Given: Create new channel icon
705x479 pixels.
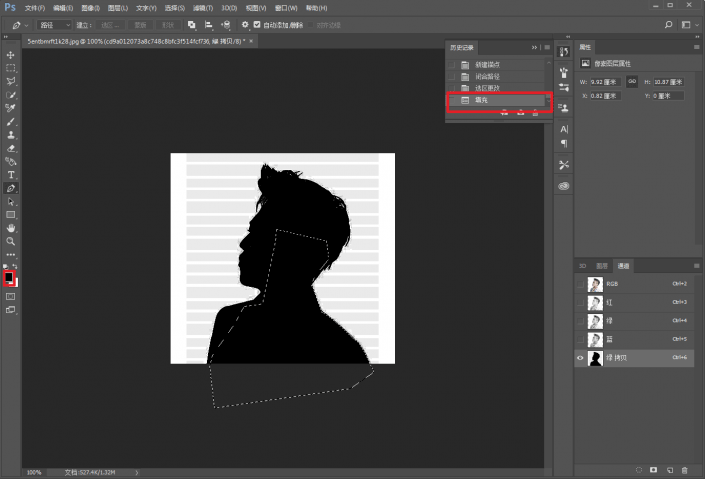Looking at the screenshot, I should pos(669,470).
